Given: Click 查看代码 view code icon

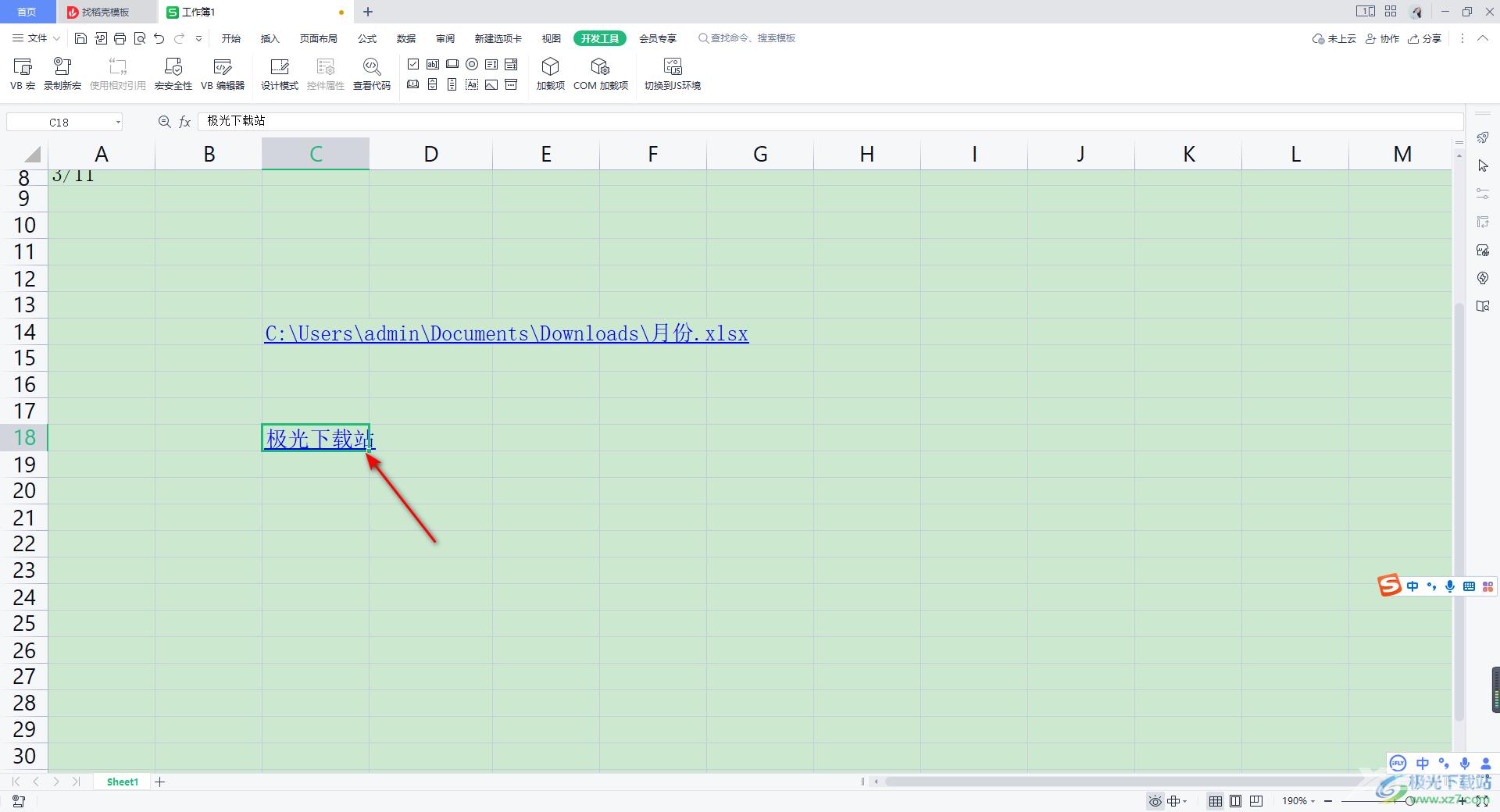Looking at the screenshot, I should pos(372,74).
